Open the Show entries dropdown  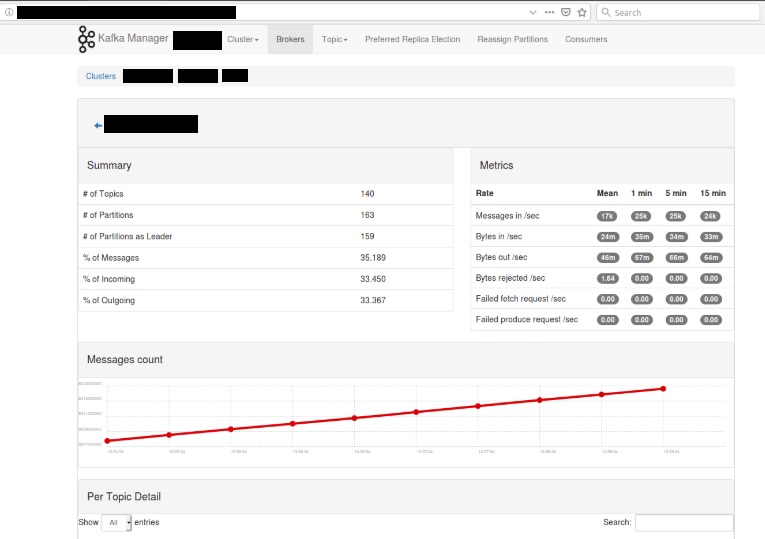pos(116,523)
